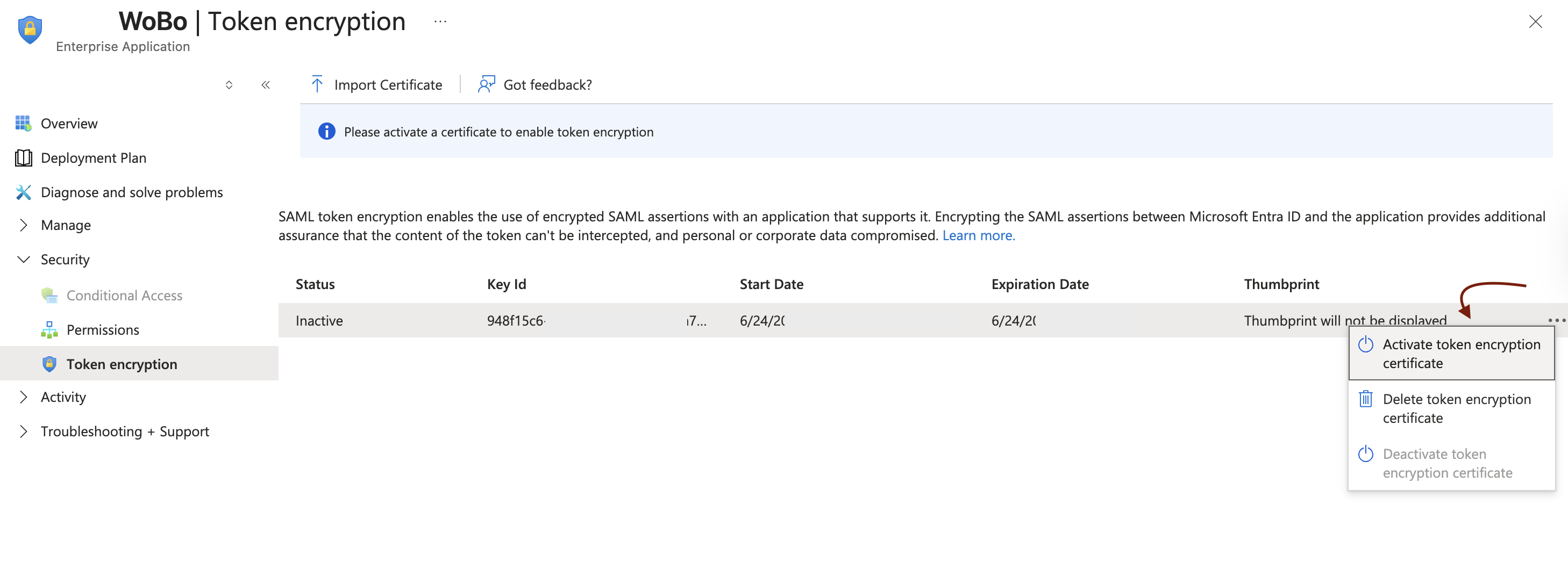Click the Start Date column header
1568x562 pixels.
point(771,284)
